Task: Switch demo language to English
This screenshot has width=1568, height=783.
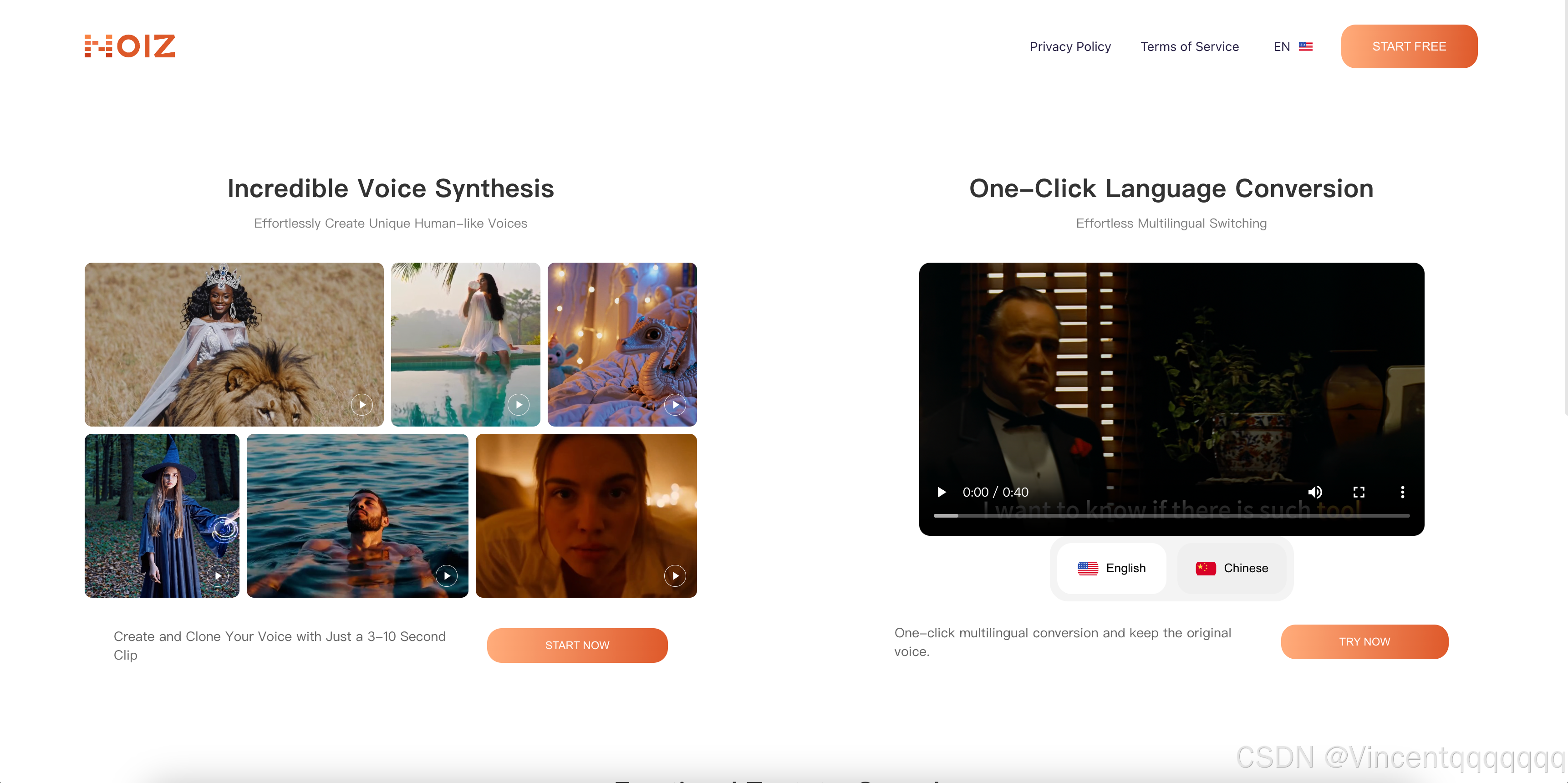Action: 1111,568
